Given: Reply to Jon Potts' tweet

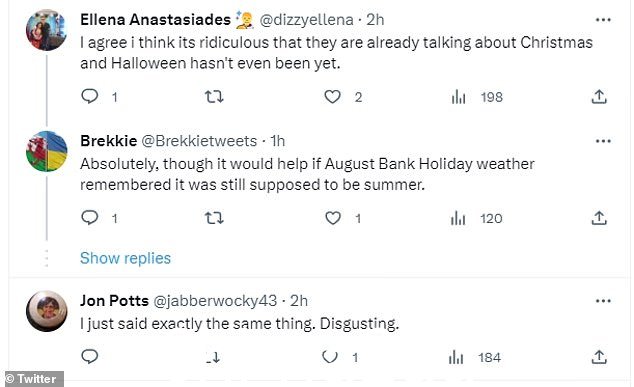Looking at the screenshot, I should click(90, 357).
